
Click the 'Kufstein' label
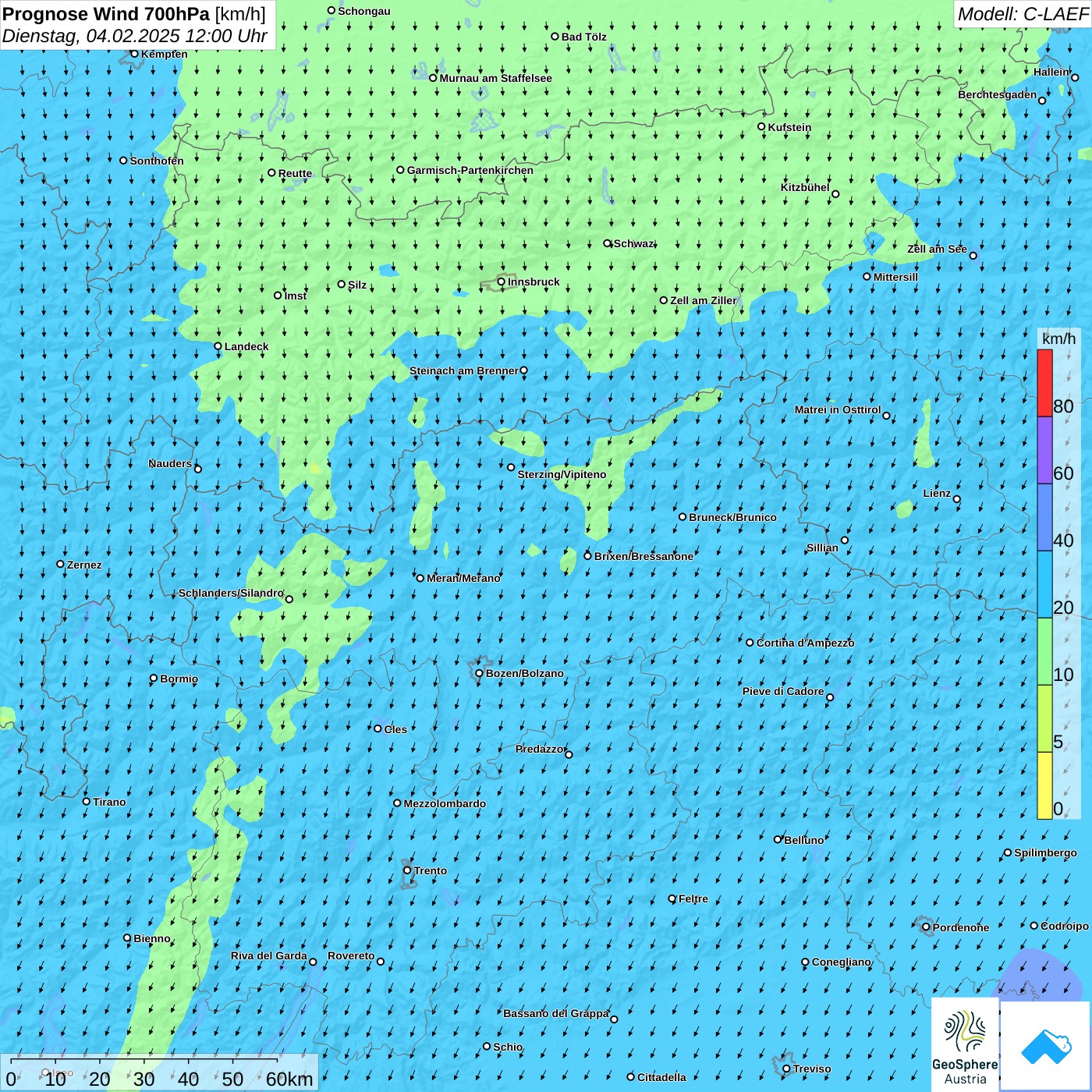(x=789, y=127)
